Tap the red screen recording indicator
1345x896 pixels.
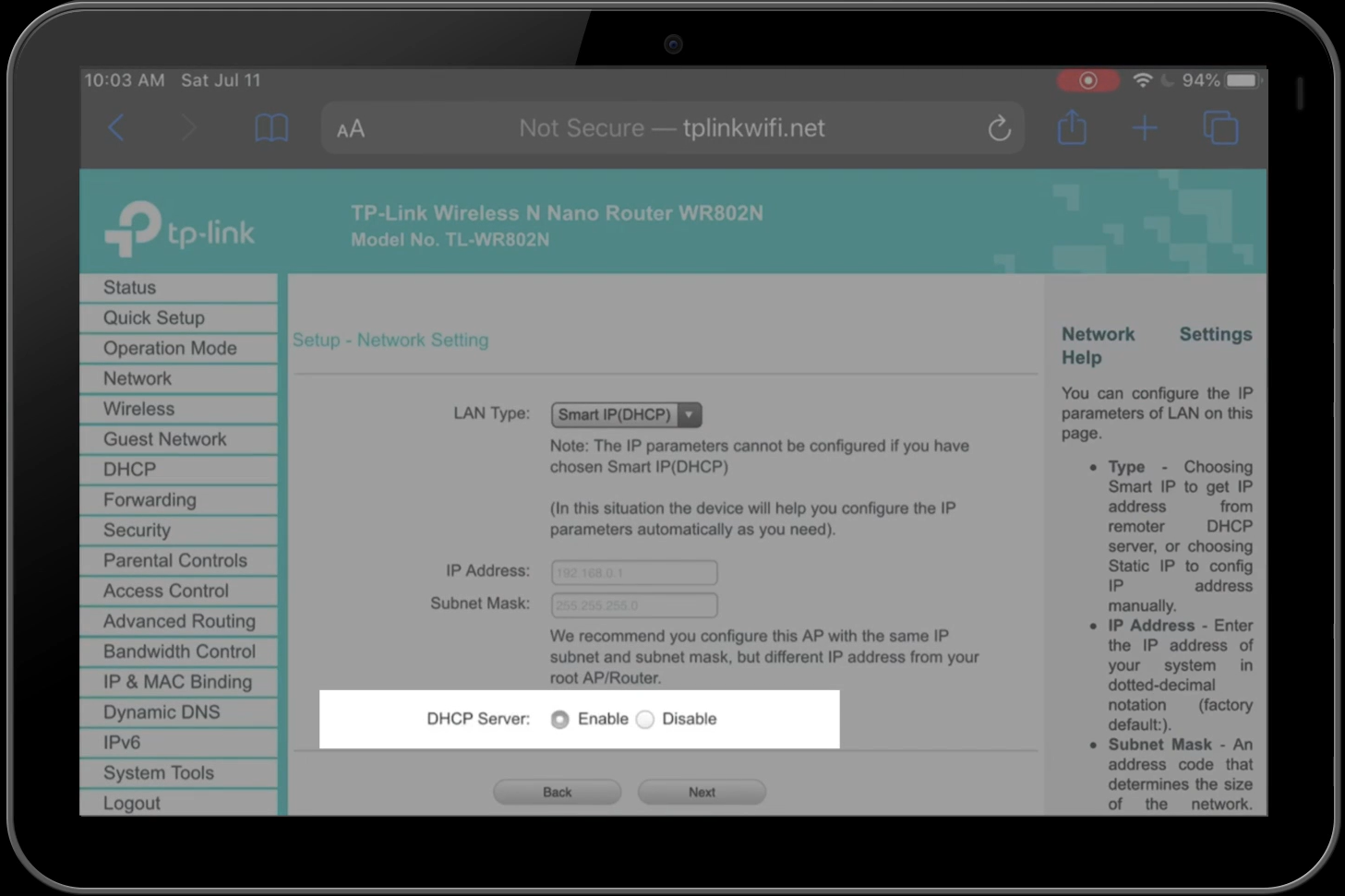pyautogui.click(x=1088, y=80)
